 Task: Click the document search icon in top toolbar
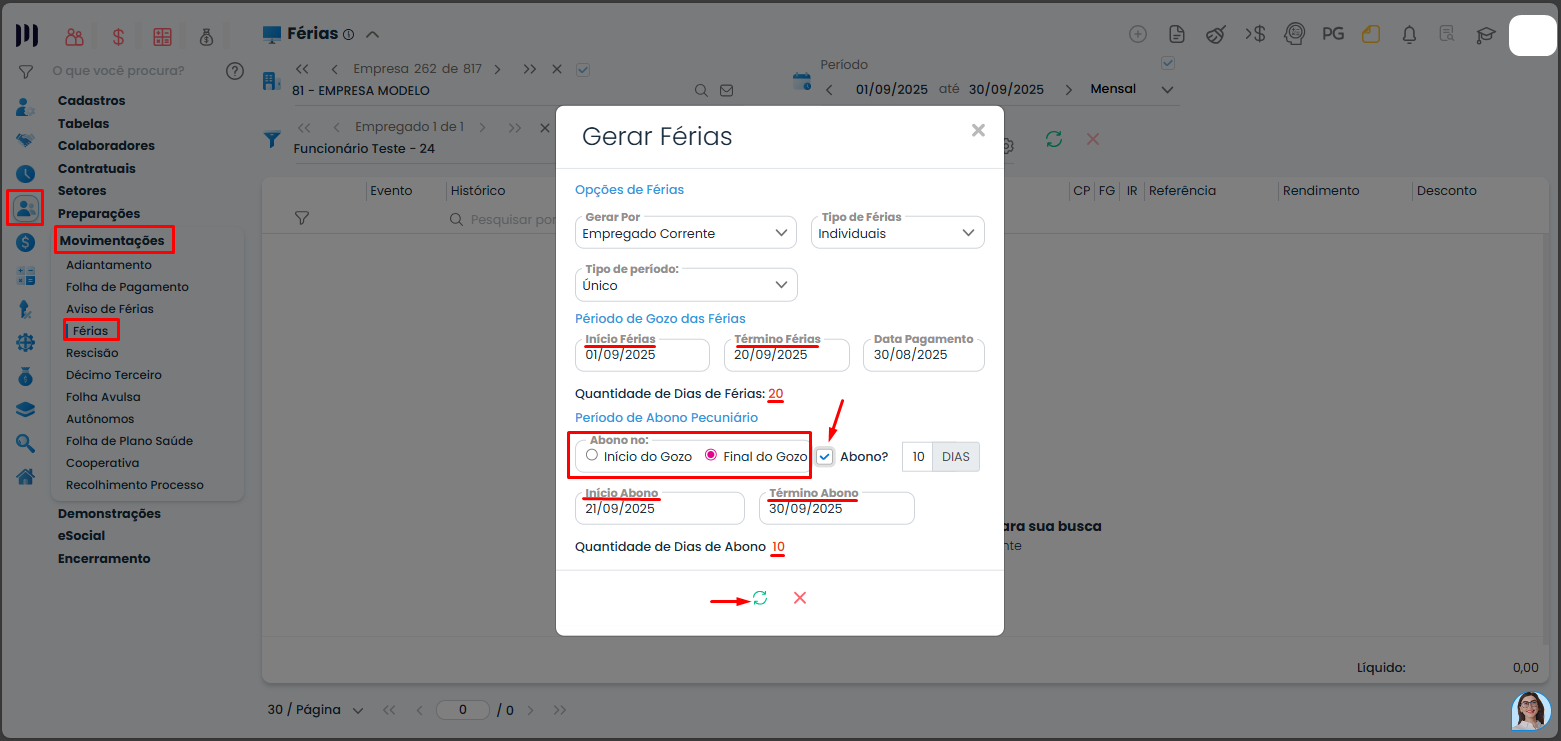[x=1447, y=34]
